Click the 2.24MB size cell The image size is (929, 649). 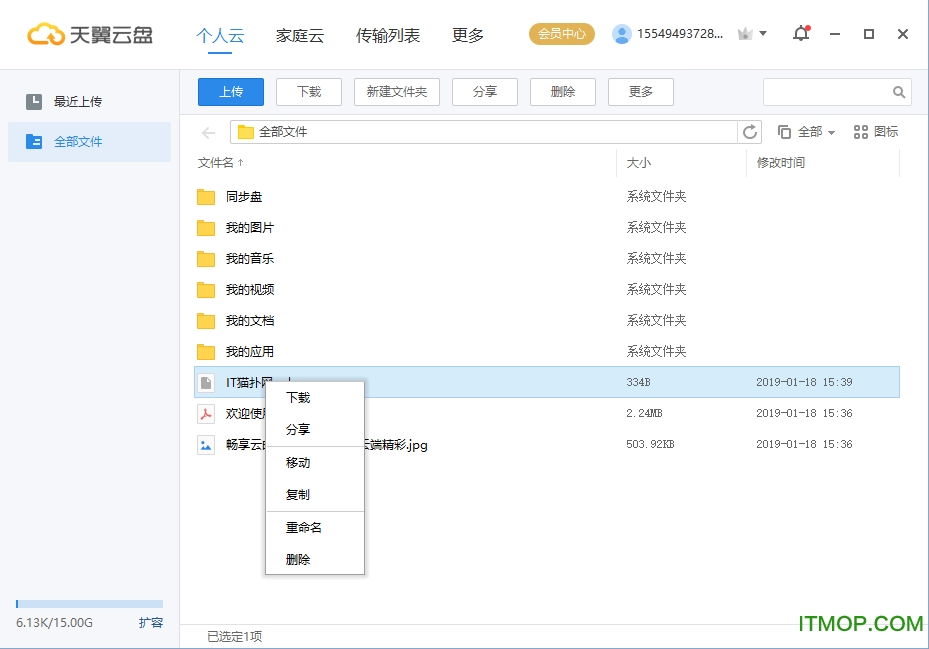pos(644,413)
